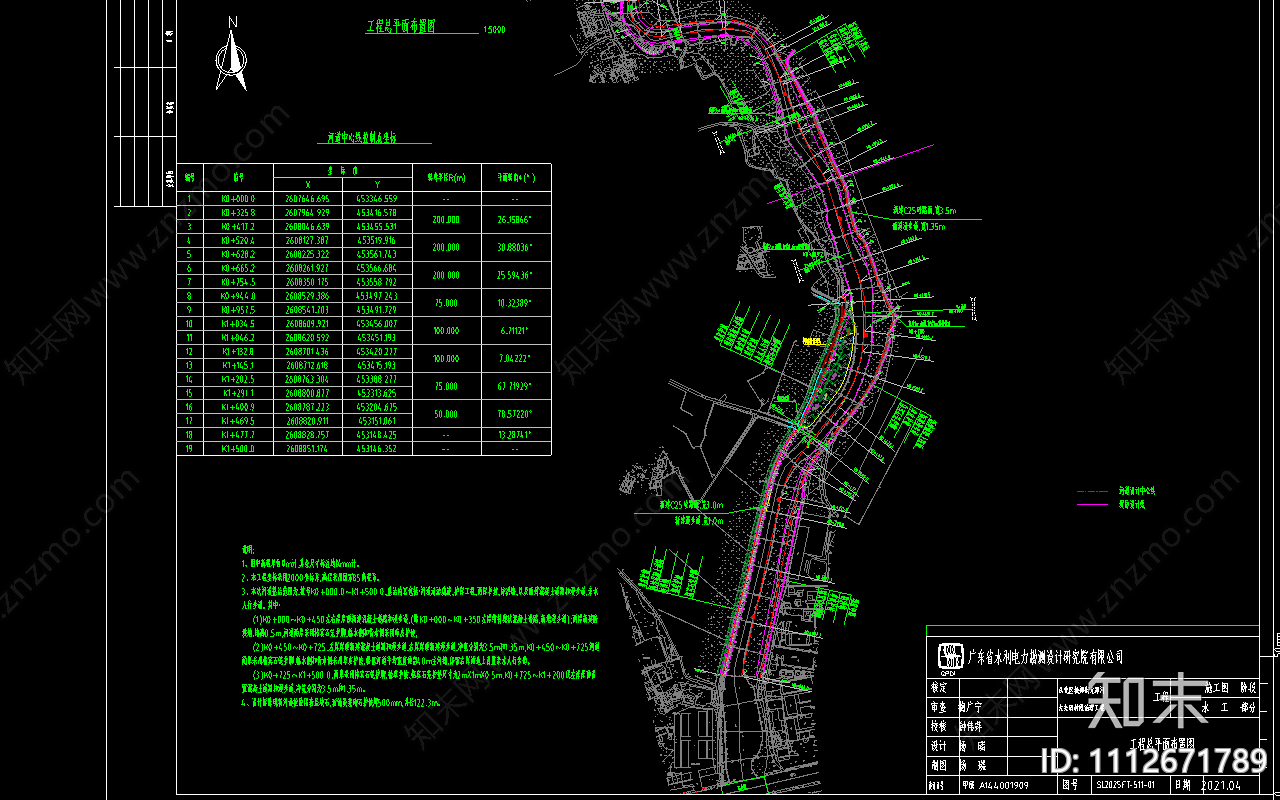This screenshot has width=1280, height=800.
Task: Select the drawing title '工程总平面布置图' at top
Action: 401,27
